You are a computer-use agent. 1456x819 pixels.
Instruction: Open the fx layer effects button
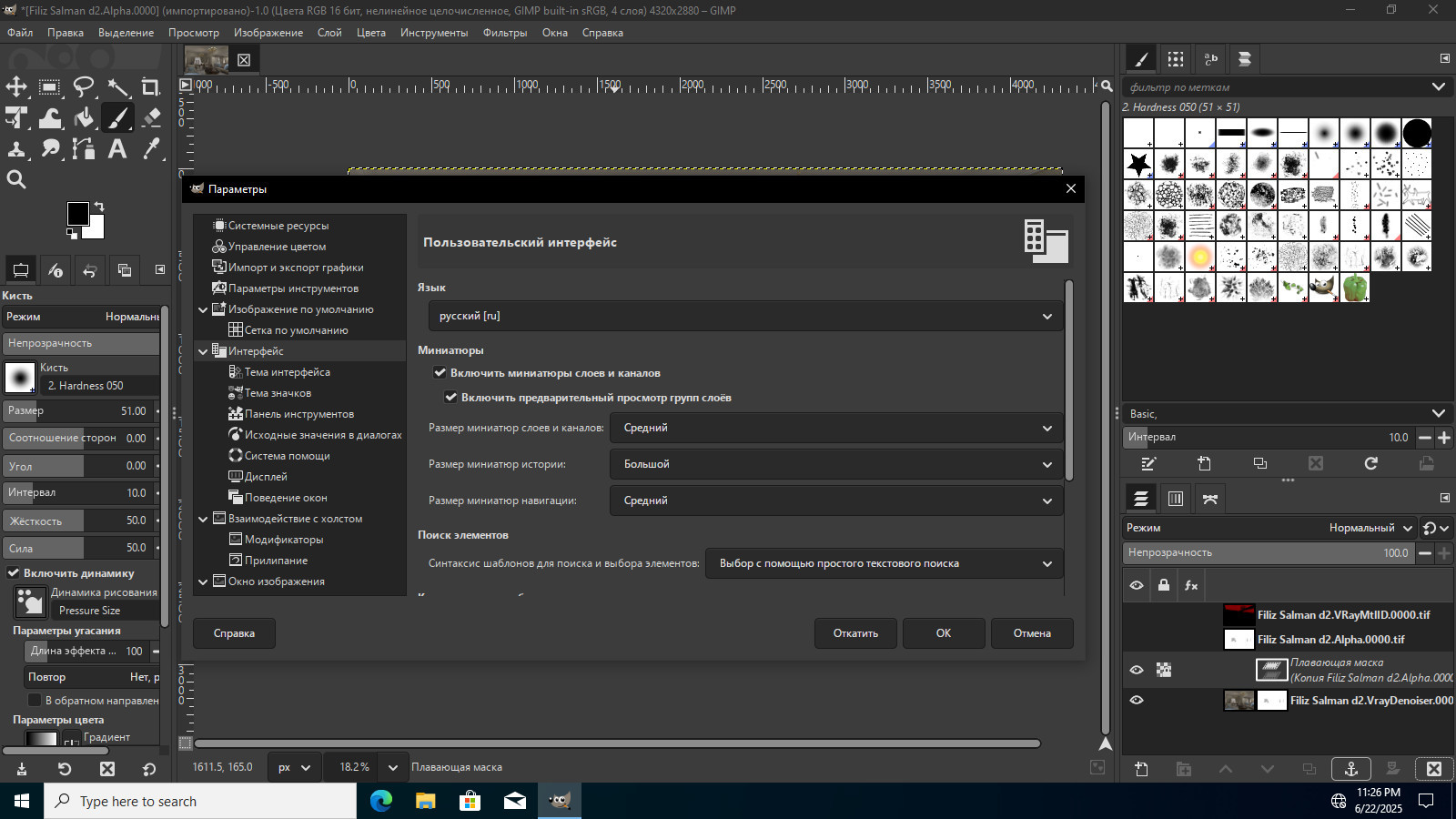tap(1191, 585)
